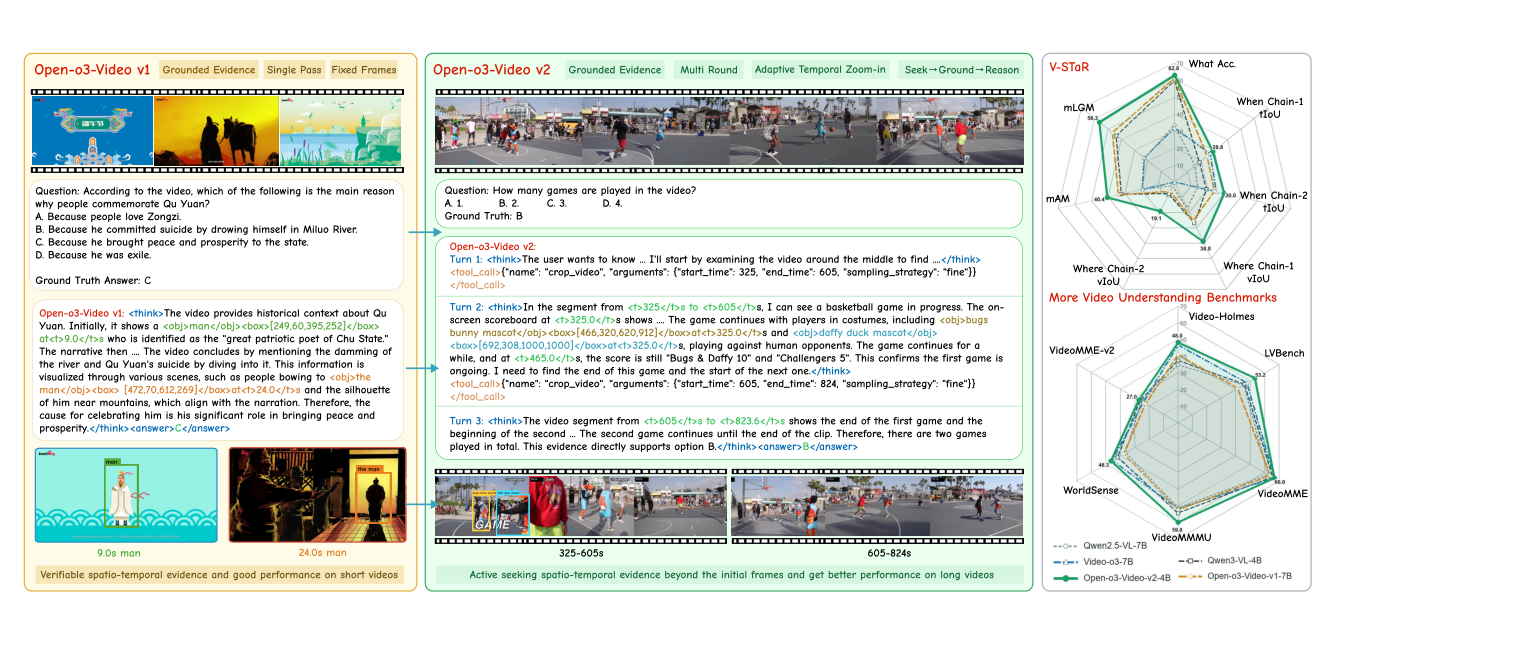1518x647 pixels.
Task: Click the V-STaR chart title
Action: click(x=1069, y=65)
